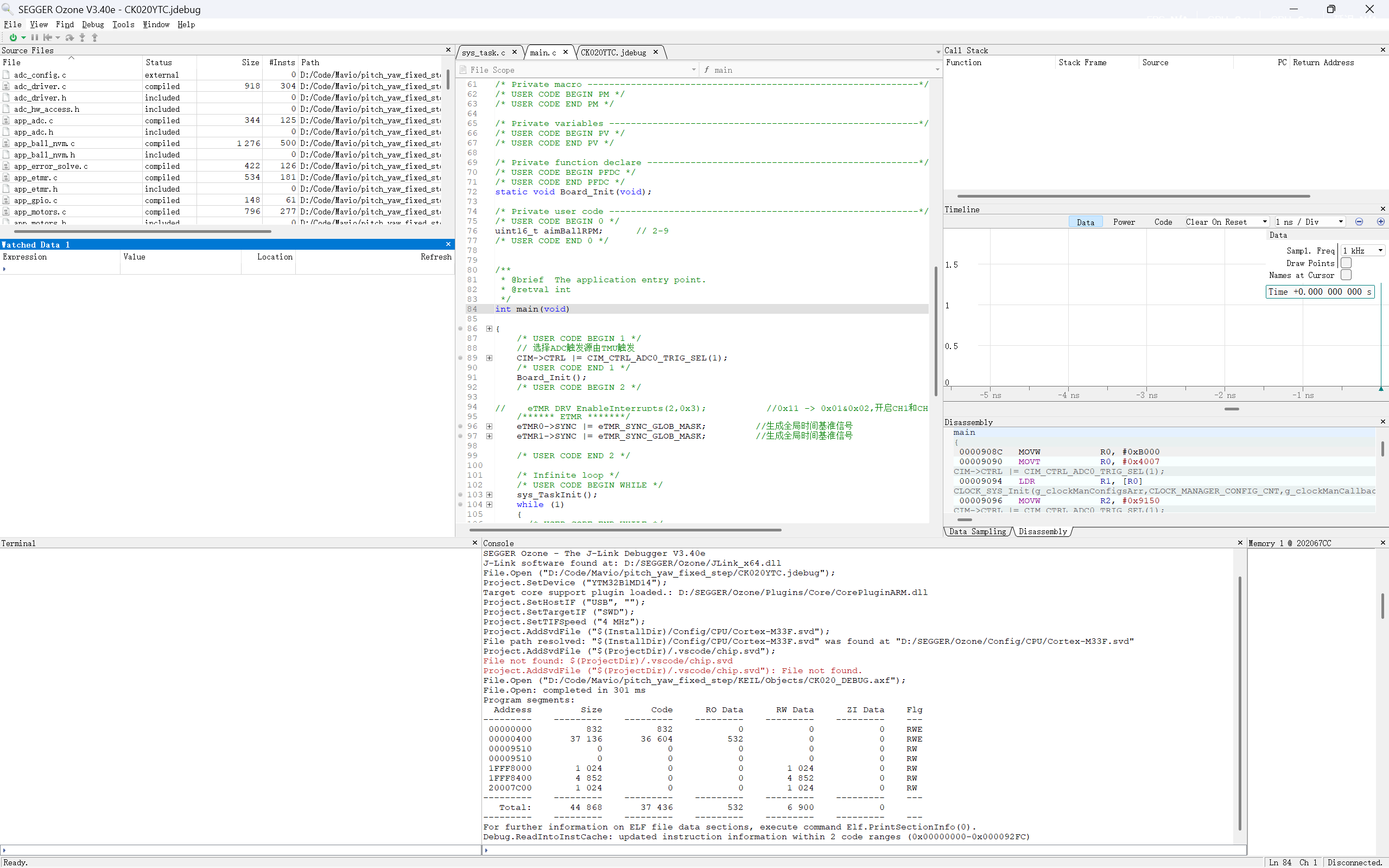1389x868 pixels.
Task: Close the main.c editor tab
Action: tap(566, 52)
